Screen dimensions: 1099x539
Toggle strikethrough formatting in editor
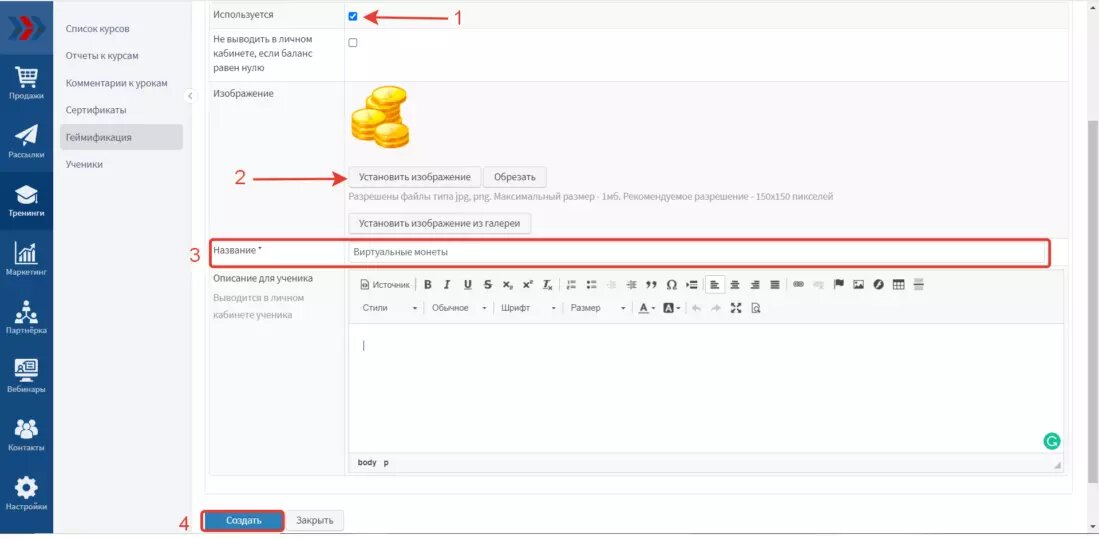click(488, 285)
